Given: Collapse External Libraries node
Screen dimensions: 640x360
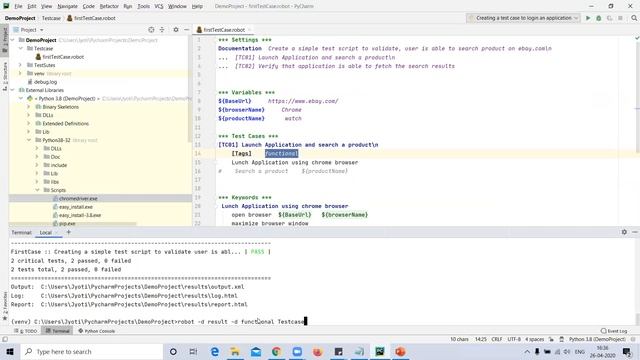Looking at the screenshot, I should point(13,90).
